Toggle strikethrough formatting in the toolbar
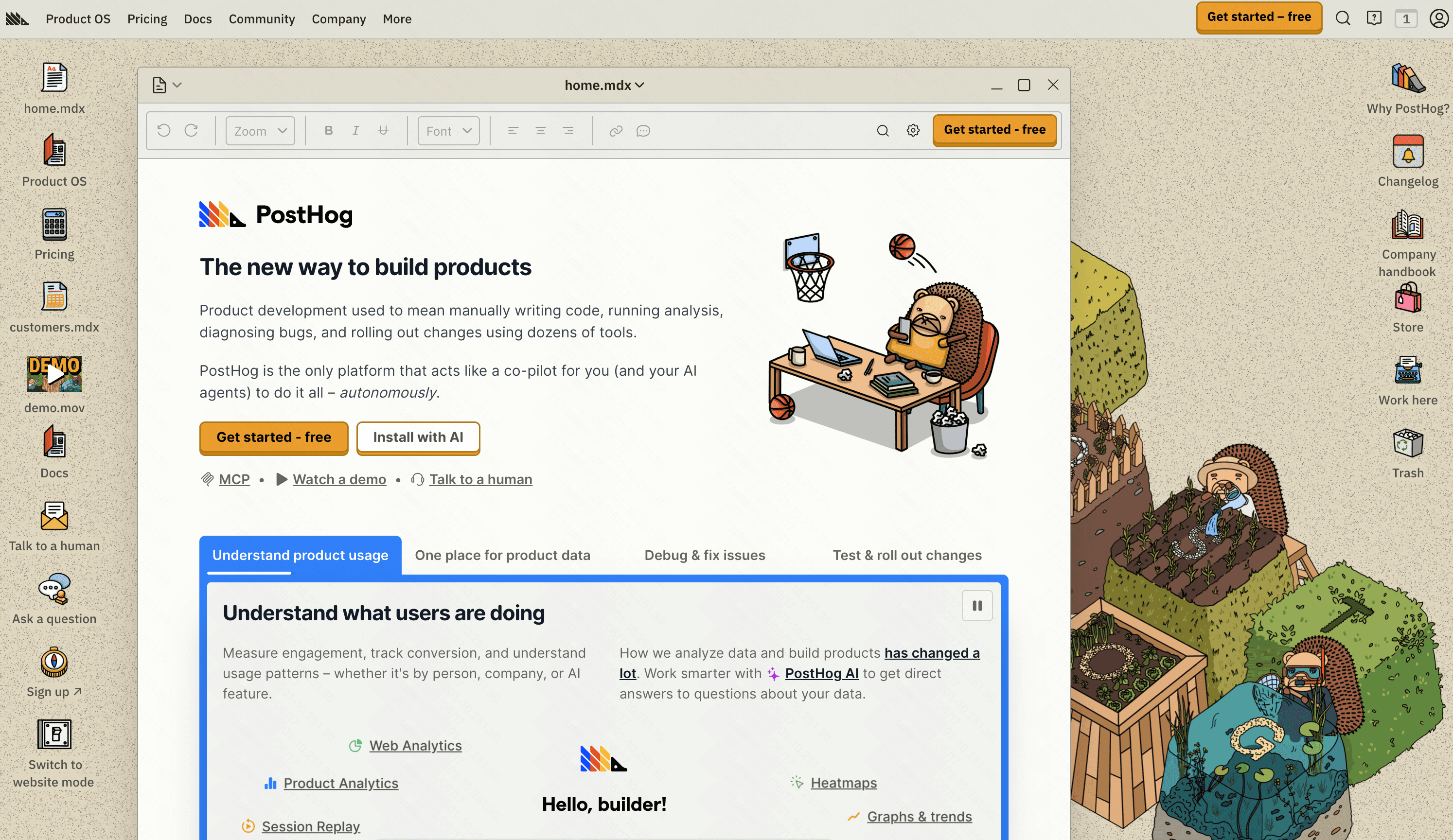 pyautogui.click(x=383, y=131)
